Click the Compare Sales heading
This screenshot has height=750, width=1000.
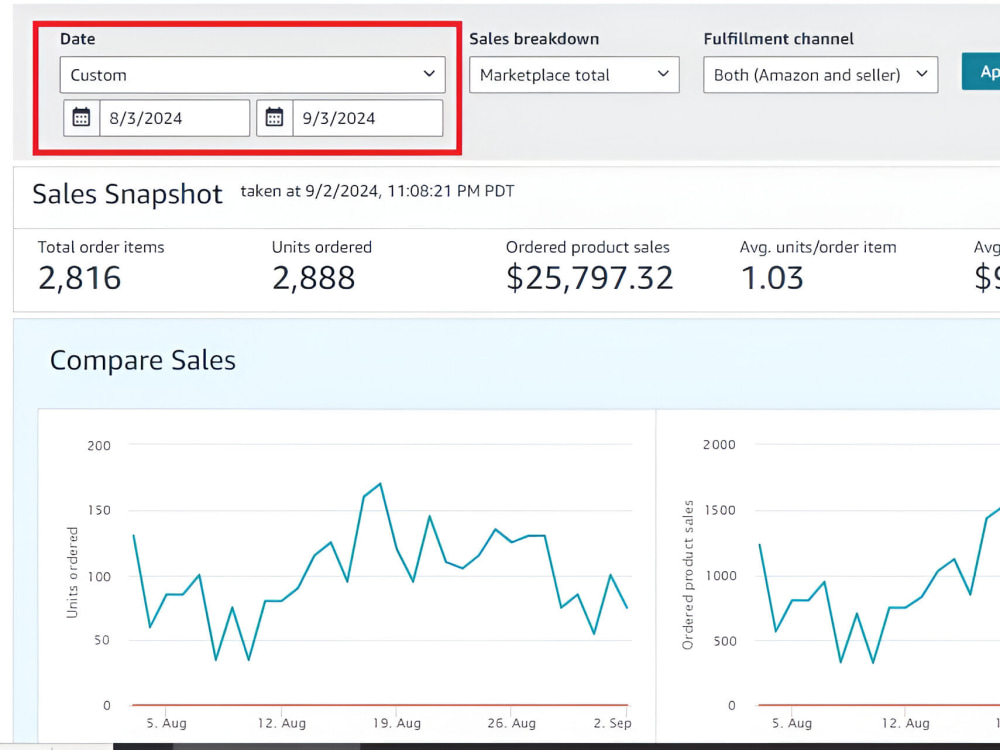click(x=143, y=360)
